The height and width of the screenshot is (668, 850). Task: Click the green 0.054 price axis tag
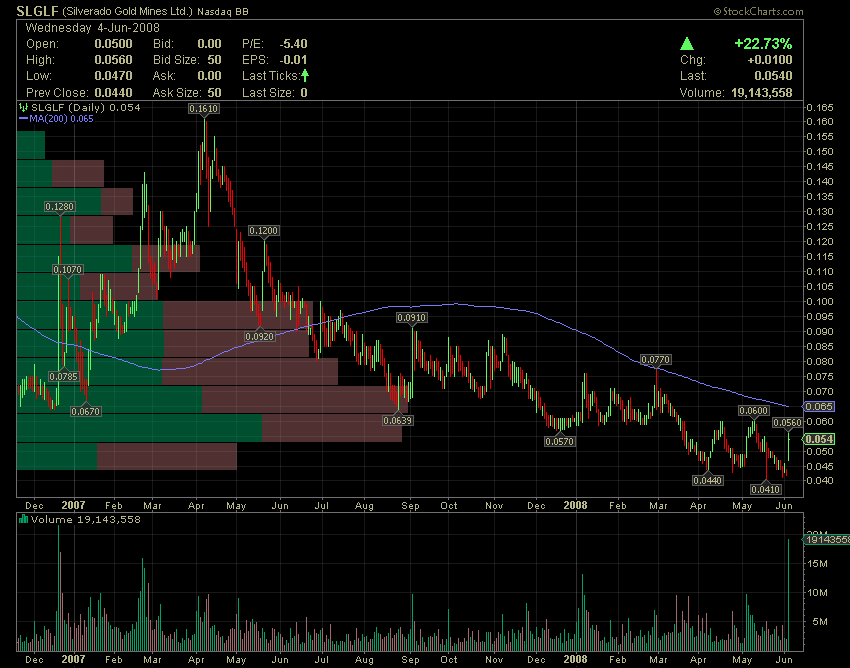819,439
